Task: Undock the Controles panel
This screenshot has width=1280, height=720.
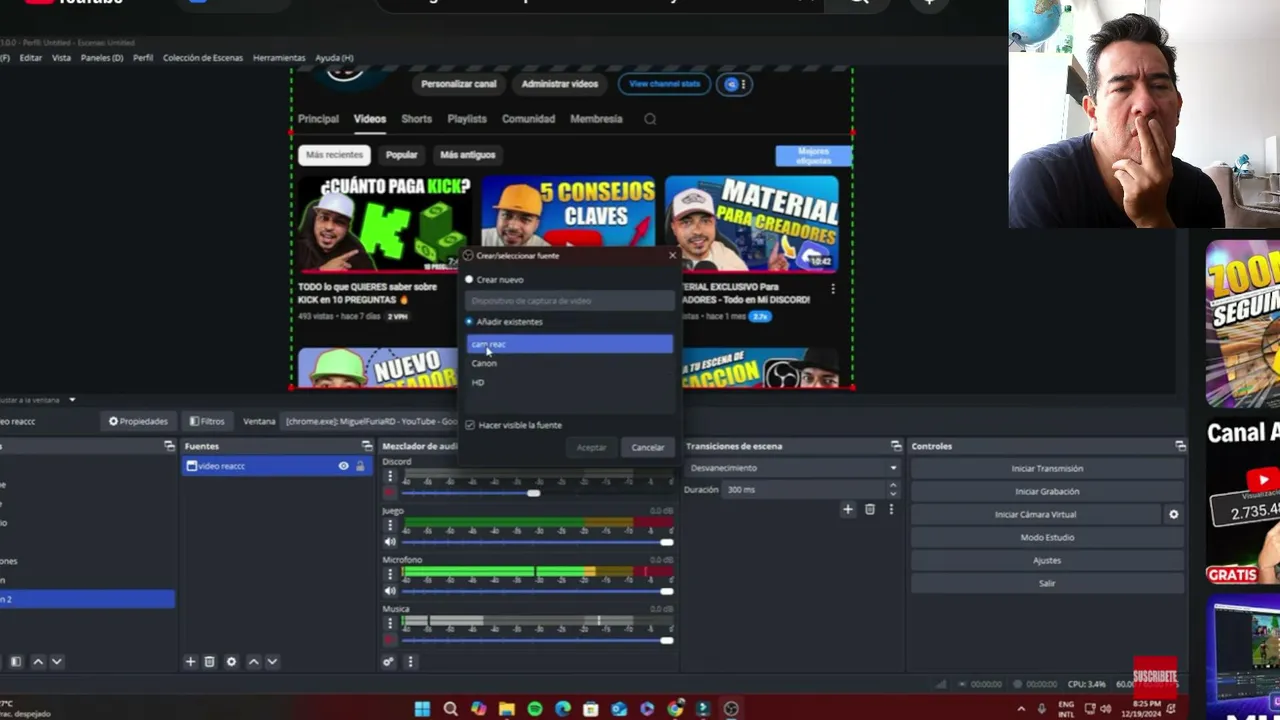Action: tap(1180, 446)
